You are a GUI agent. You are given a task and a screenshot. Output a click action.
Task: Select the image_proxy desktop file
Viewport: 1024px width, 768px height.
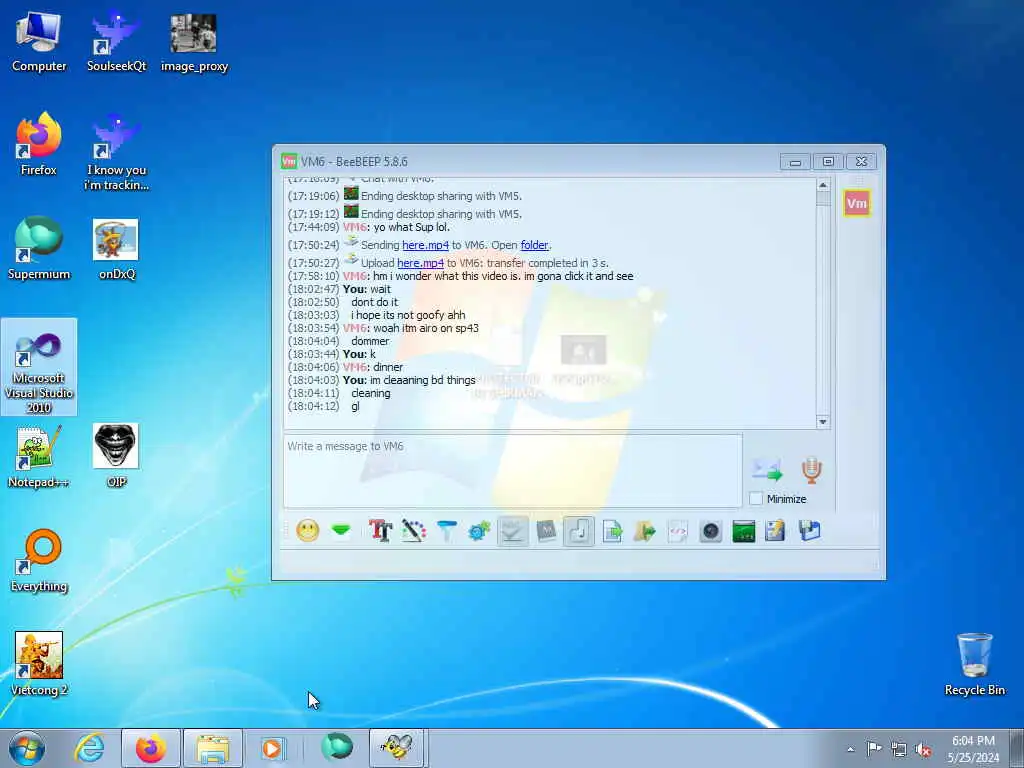[194, 43]
